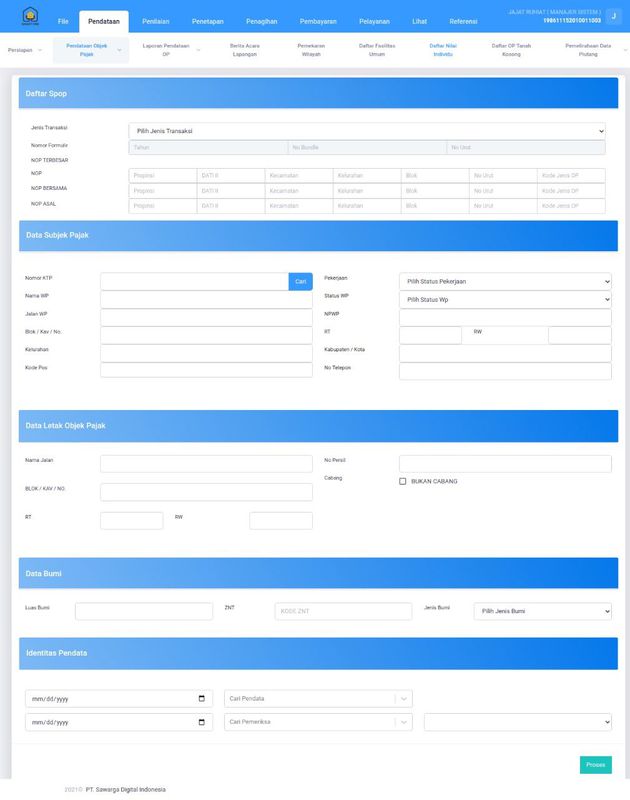Open the Pilih Jenis Bumi dropdown
Screen dimensions: 630x800
[542, 611]
